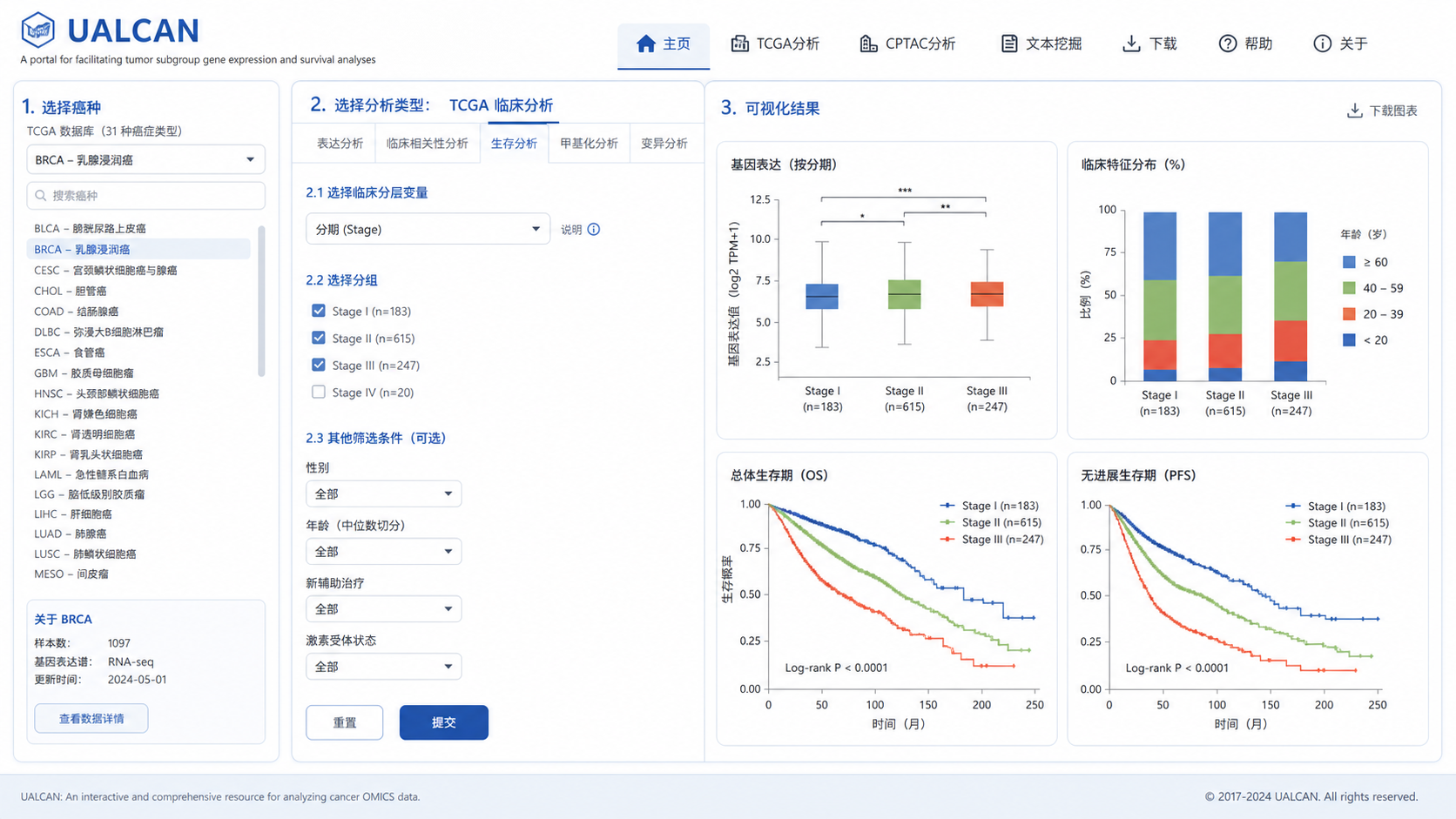Click the < 20 dark blue legend swatch

(1349, 340)
